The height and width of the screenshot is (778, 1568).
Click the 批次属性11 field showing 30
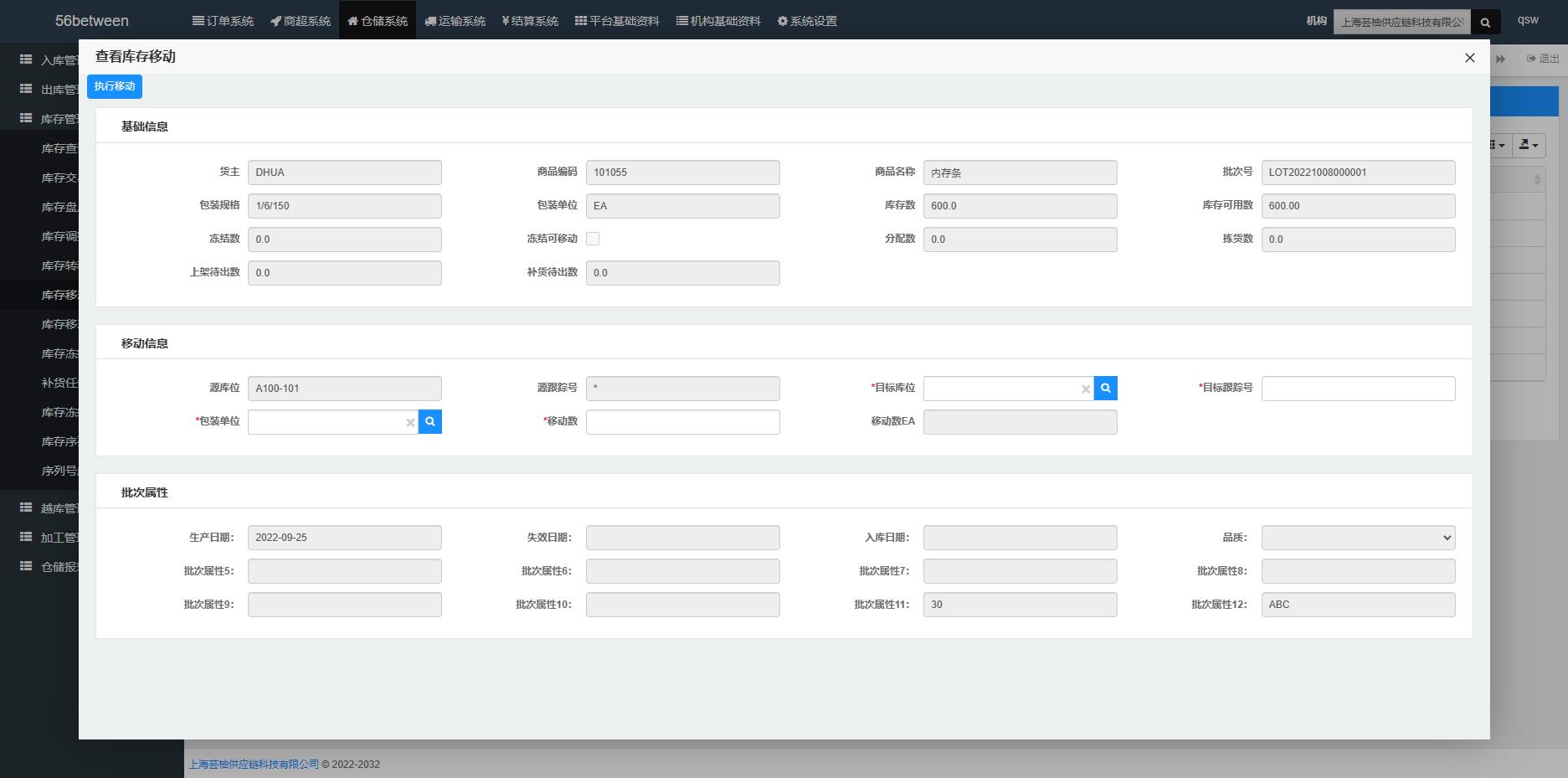point(1020,605)
